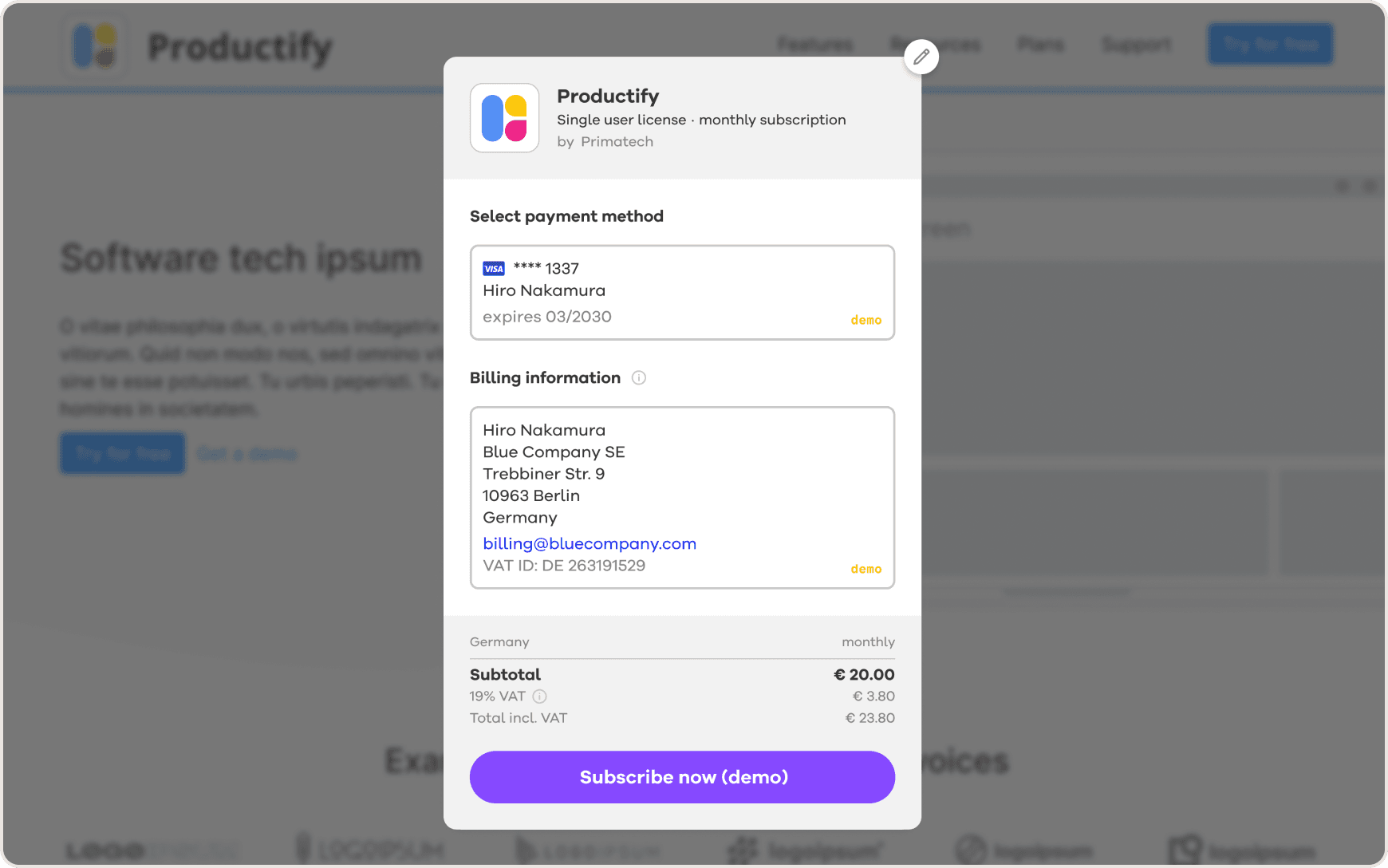This screenshot has height=868, width=1388.
Task: Follow the Get a demo link
Action: pyautogui.click(x=247, y=454)
